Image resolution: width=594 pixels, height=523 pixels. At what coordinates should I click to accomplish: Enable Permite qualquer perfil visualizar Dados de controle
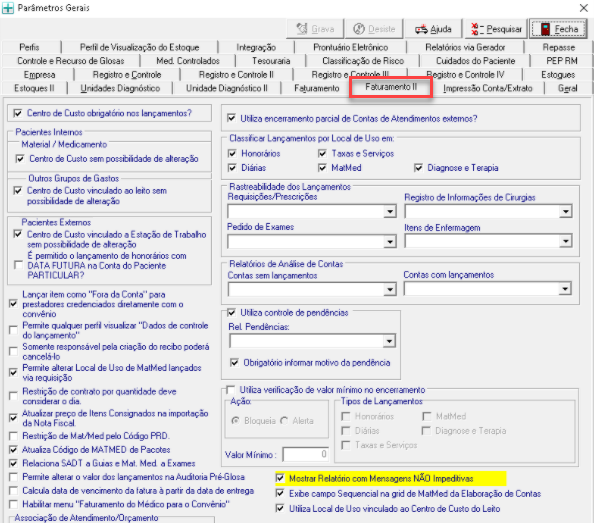click(x=13, y=330)
